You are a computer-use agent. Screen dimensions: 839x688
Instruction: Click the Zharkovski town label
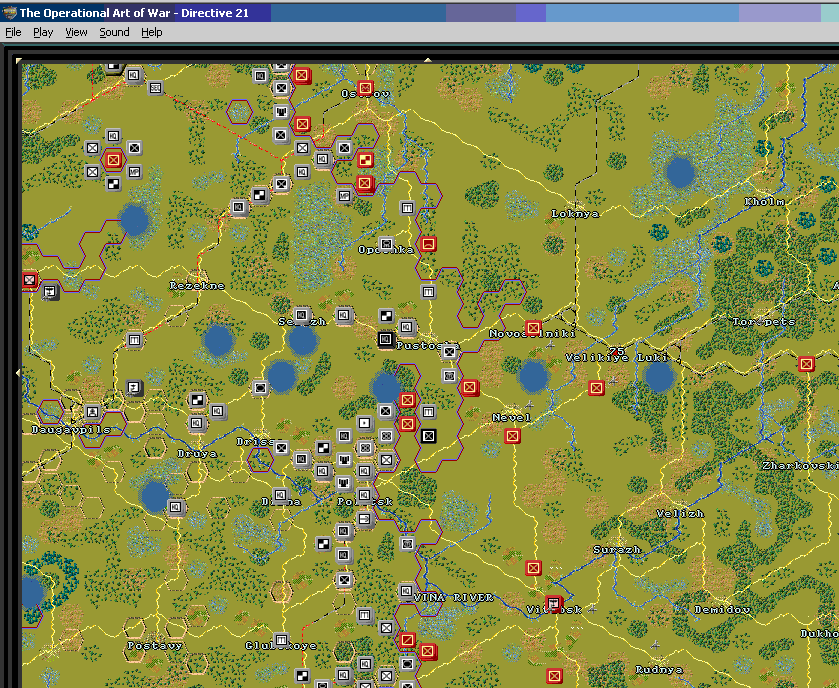pyautogui.click(x=800, y=465)
